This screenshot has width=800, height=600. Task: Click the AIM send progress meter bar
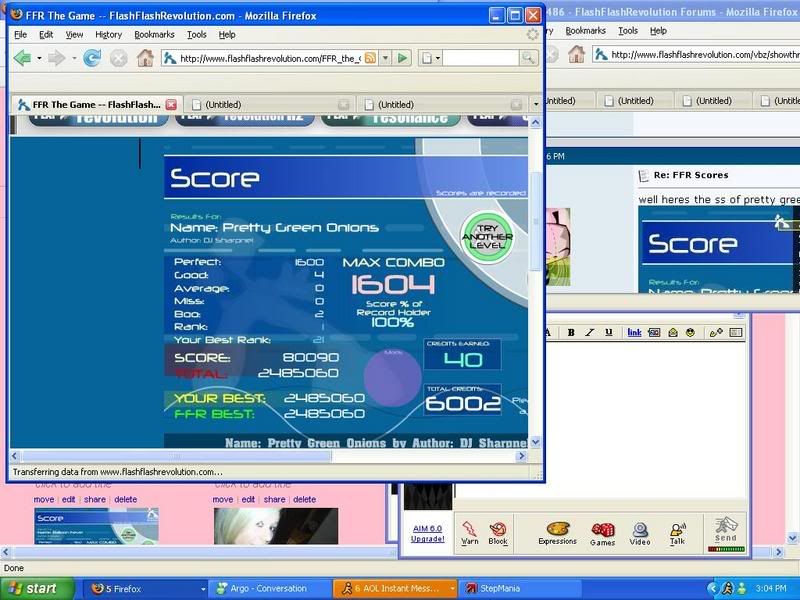tap(726, 549)
